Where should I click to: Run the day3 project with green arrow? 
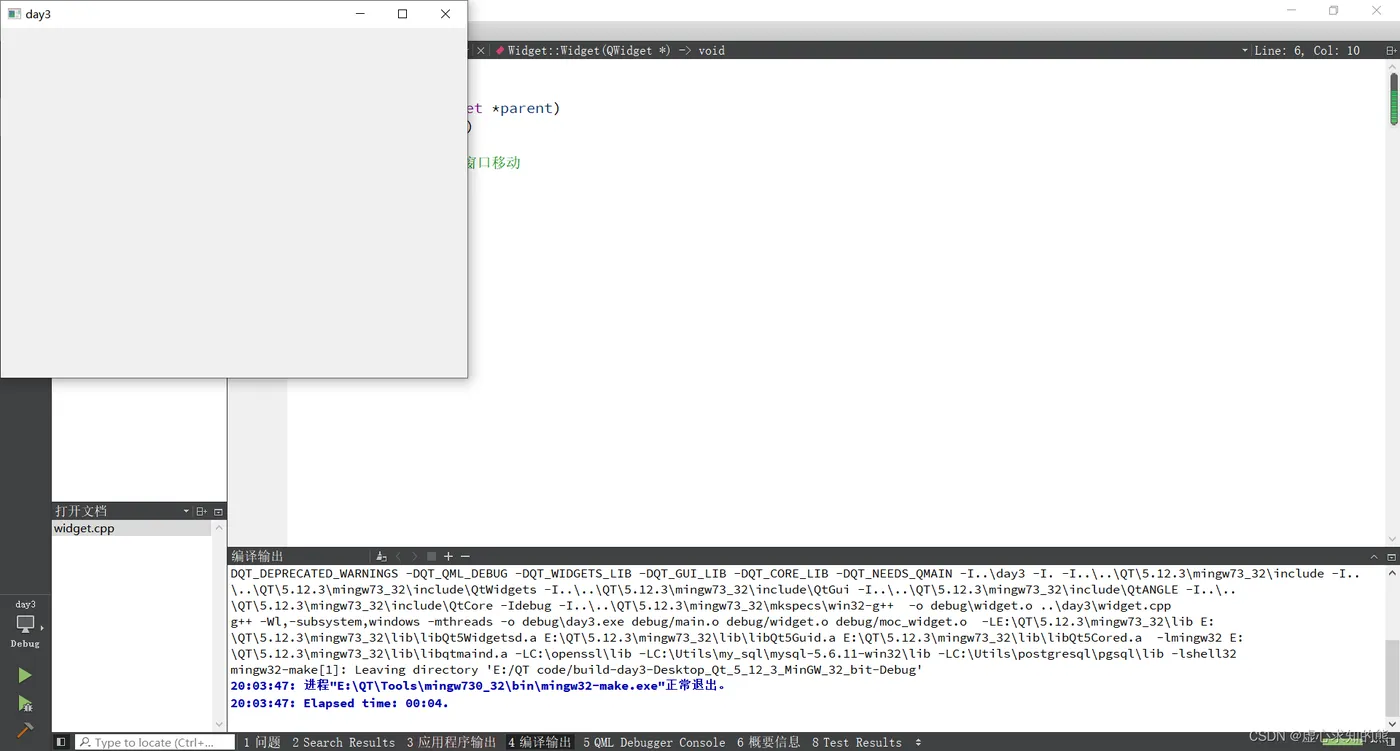point(25,675)
